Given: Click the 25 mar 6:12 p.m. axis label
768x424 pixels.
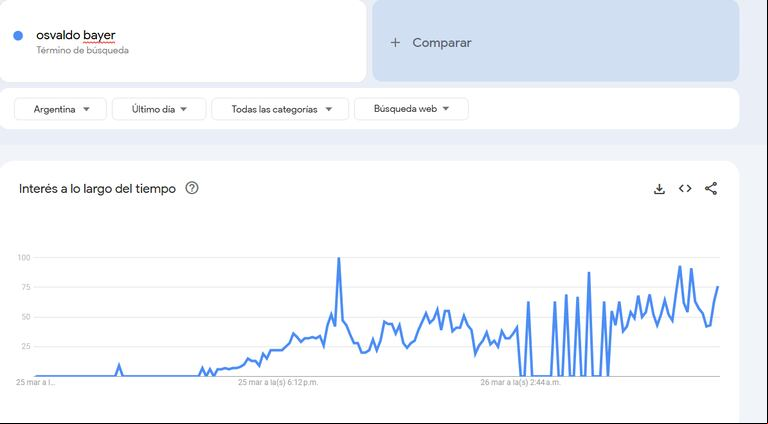Looking at the screenshot, I should pyautogui.click(x=278, y=382).
